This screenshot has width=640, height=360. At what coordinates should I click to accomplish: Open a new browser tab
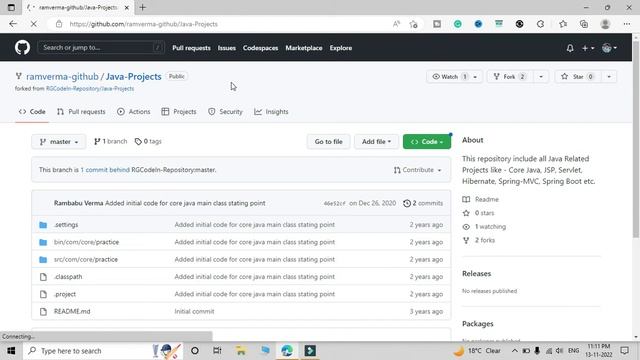point(142,7)
